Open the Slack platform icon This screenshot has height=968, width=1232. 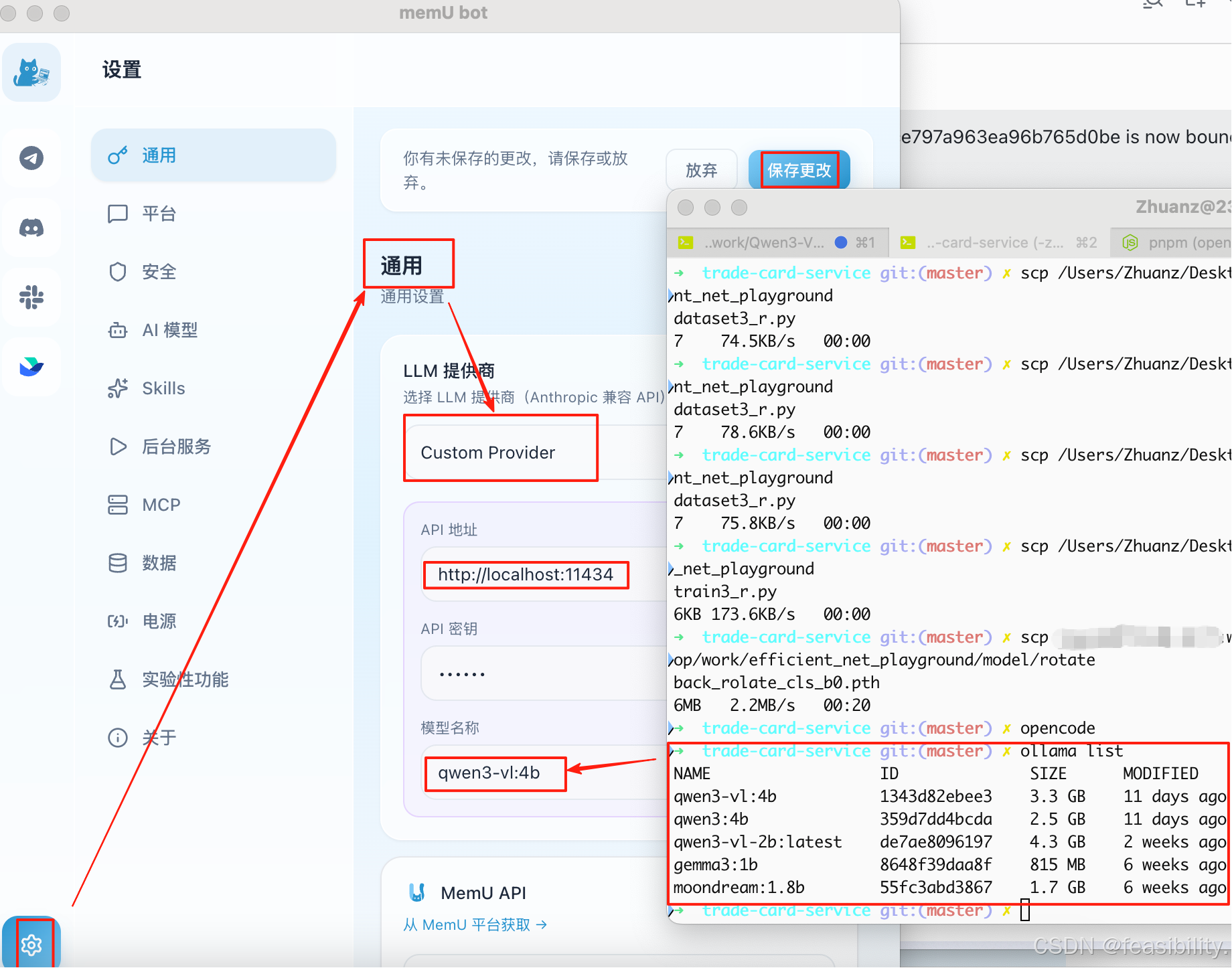31,297
